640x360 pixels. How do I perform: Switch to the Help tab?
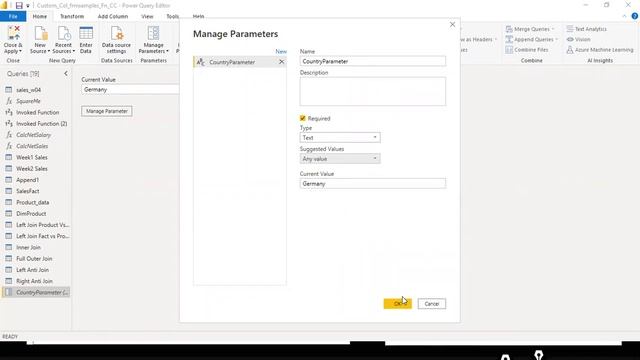click(198, 16)
